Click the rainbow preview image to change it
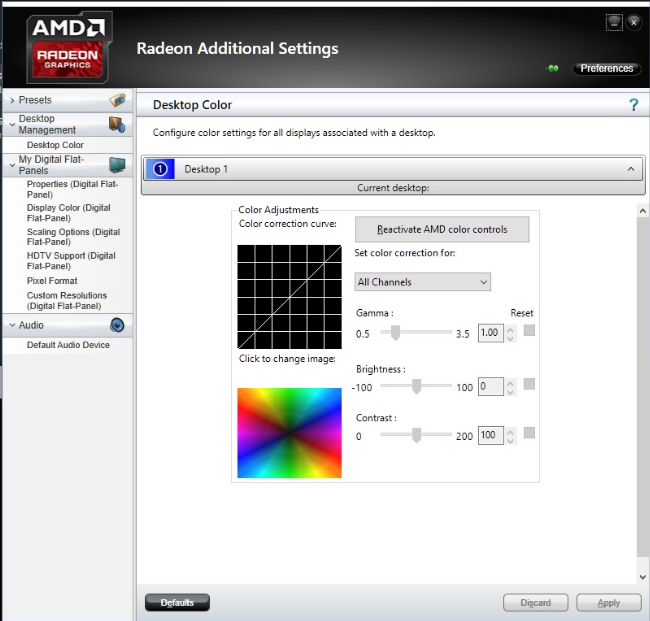 [289, 433]
